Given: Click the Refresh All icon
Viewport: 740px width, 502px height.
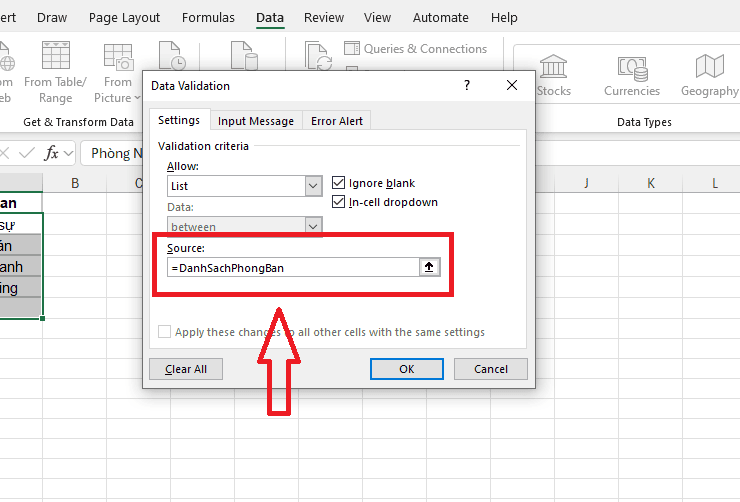Looking at the screenshot, I should [x=319, y=56].
